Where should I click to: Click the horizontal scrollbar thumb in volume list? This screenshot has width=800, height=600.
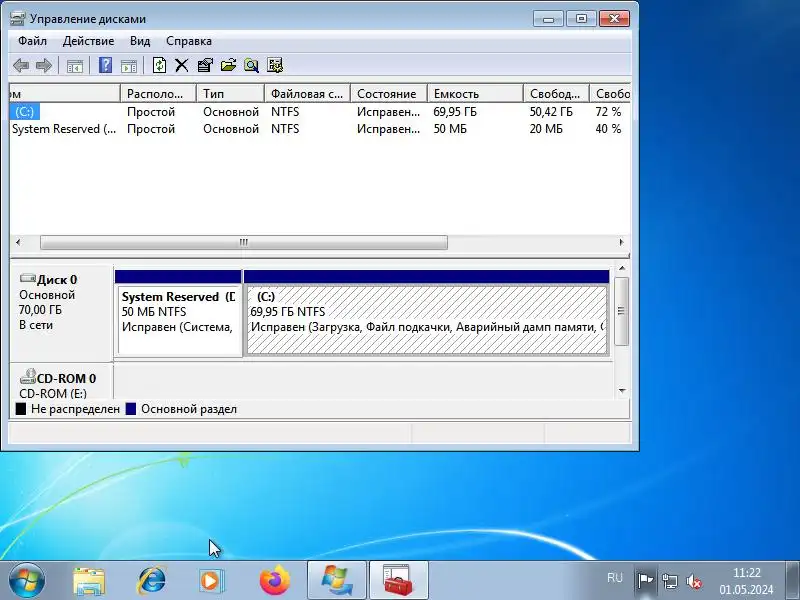coord(244,242)
